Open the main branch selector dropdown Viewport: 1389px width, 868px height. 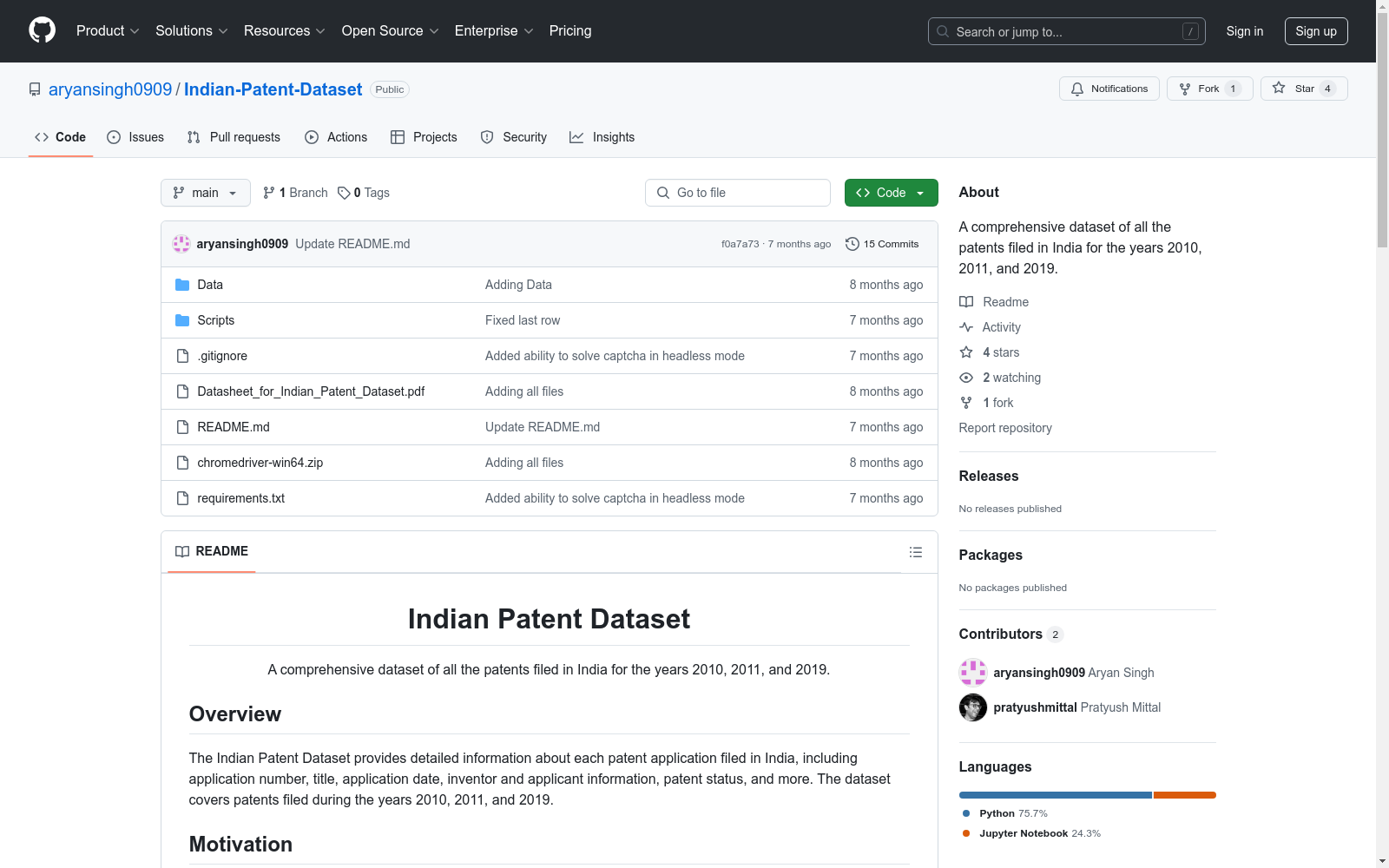tap(206, 193)
